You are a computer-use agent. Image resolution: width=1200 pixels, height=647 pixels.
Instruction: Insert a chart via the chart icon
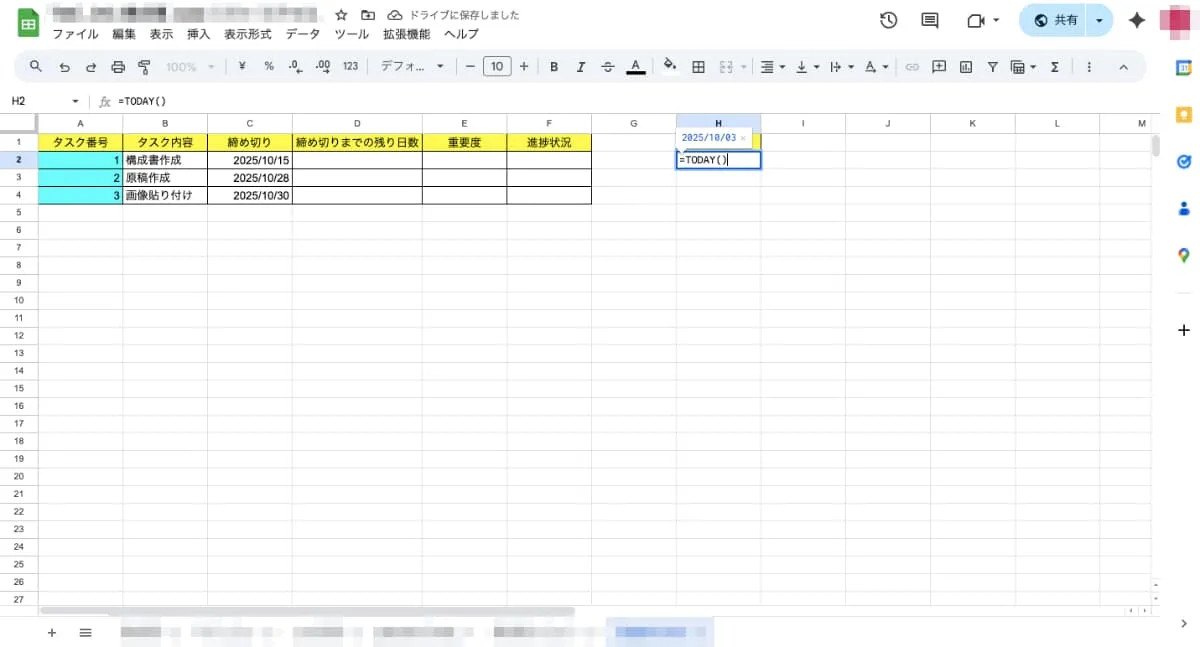coord(965,67)
